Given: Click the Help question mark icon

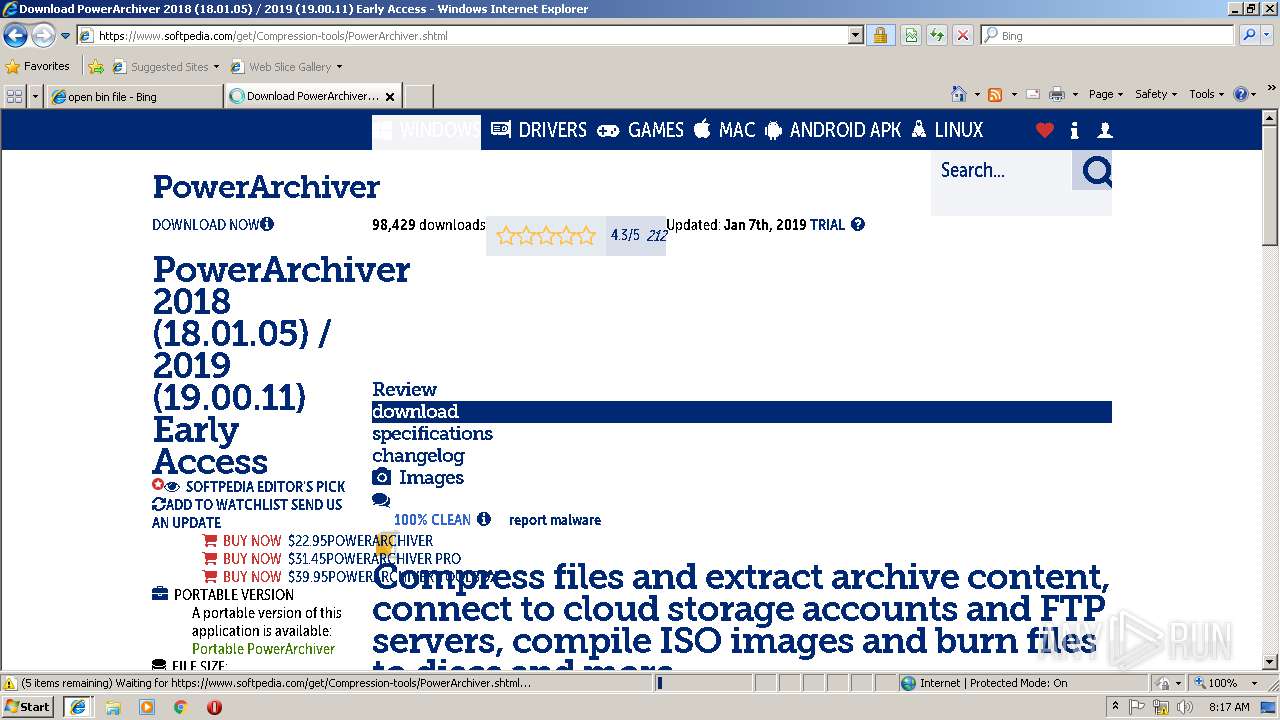Looking at the screenshot, I should pos(1241,94).
